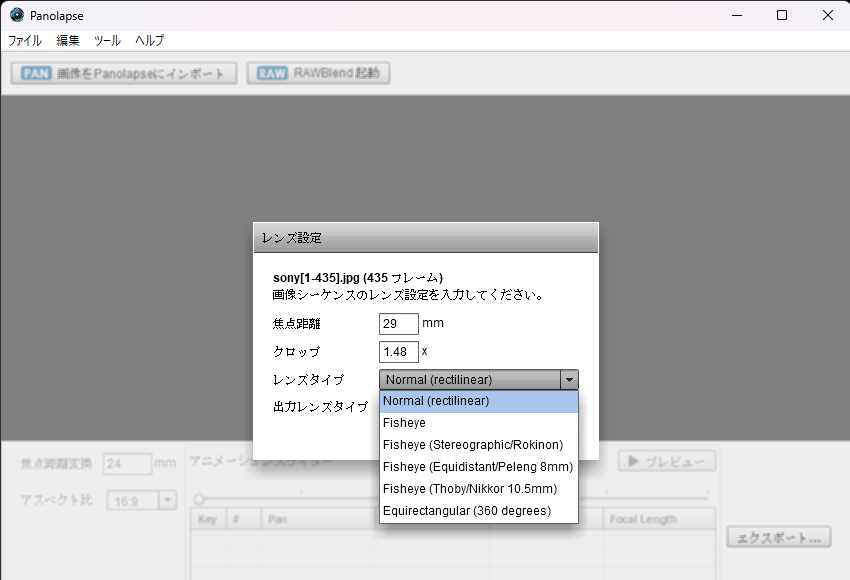
Task: Launch RAWBlend from the toolbar
Action: (x=318, y=73)
